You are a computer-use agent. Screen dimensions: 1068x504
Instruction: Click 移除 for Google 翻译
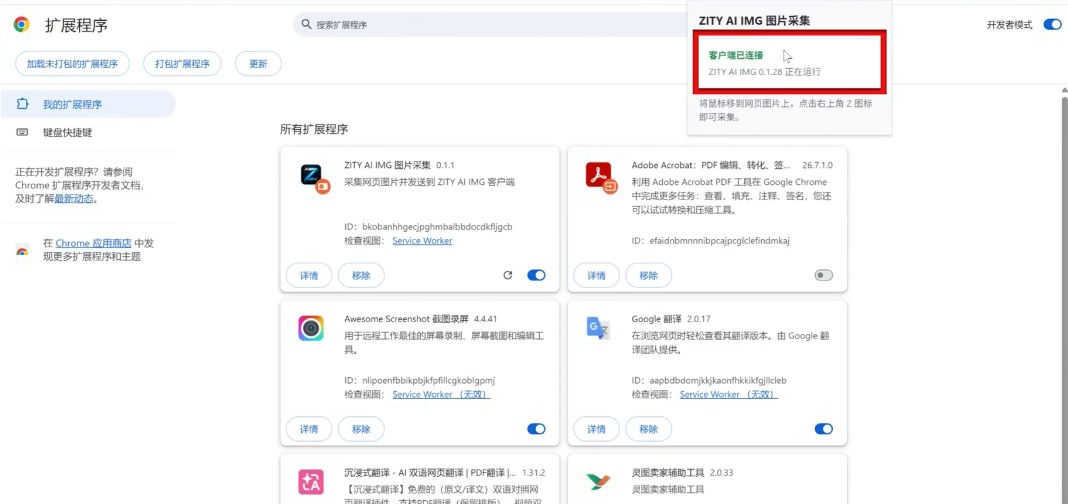(x=648, y=429)
